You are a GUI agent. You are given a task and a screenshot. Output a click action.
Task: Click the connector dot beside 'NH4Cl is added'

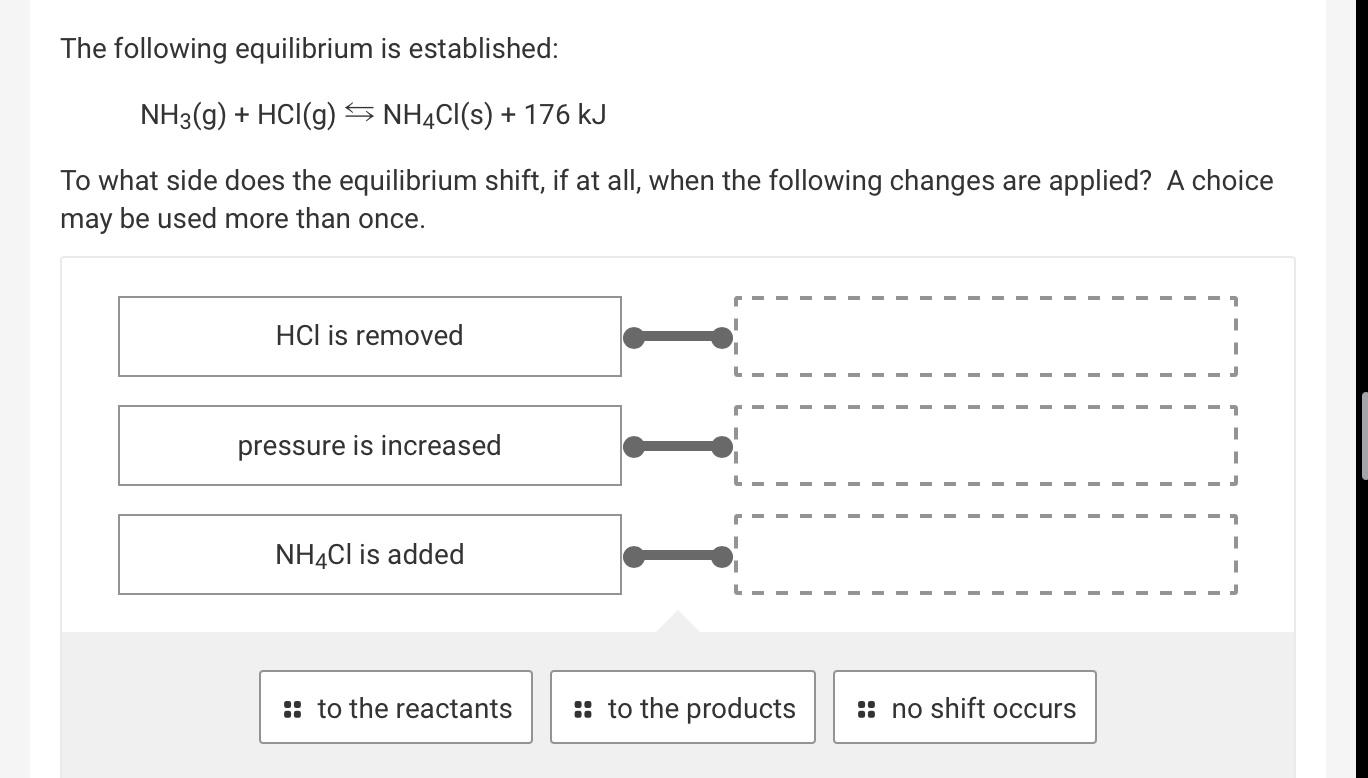634,556
